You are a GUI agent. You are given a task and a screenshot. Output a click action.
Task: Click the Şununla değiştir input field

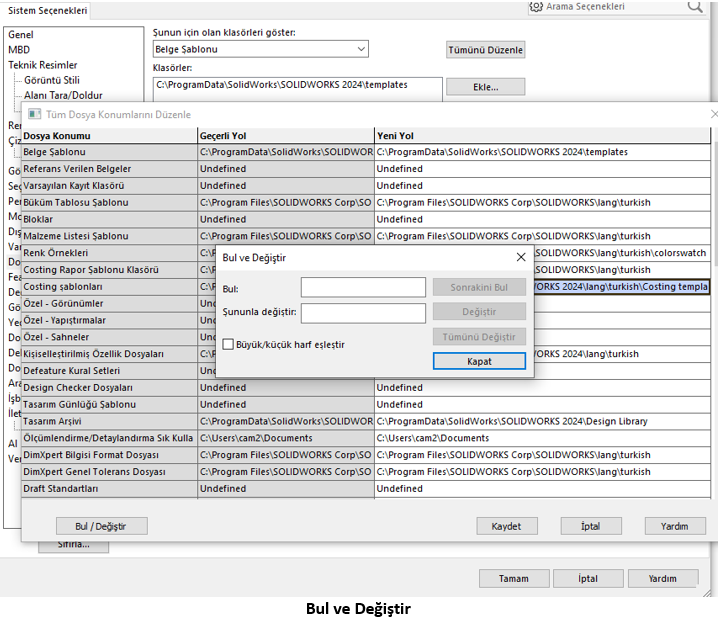coord(363,313)
